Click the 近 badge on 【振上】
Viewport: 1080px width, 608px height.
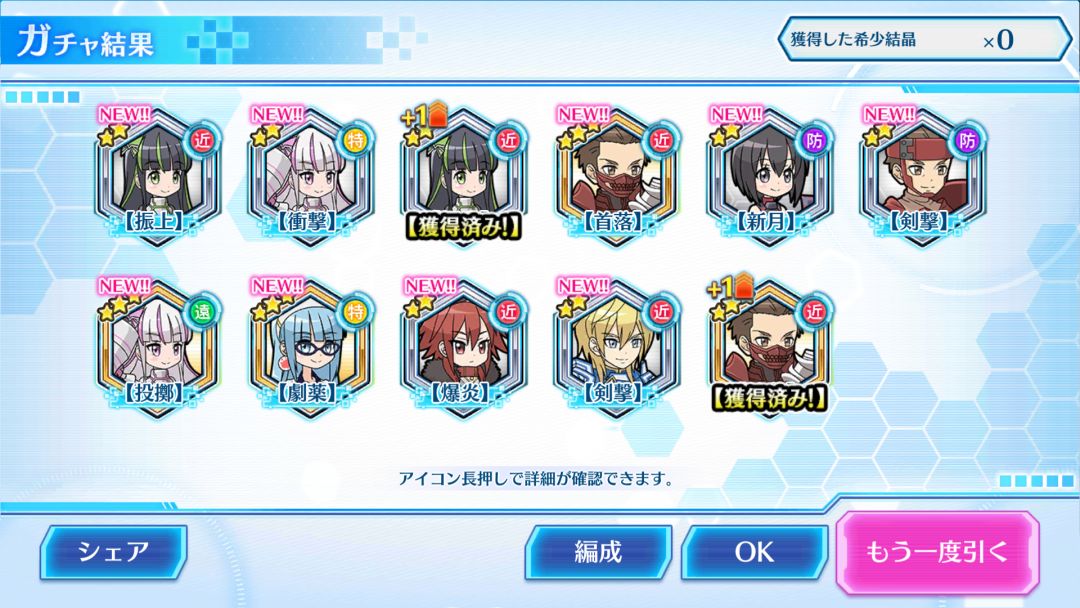click(202, 140)
